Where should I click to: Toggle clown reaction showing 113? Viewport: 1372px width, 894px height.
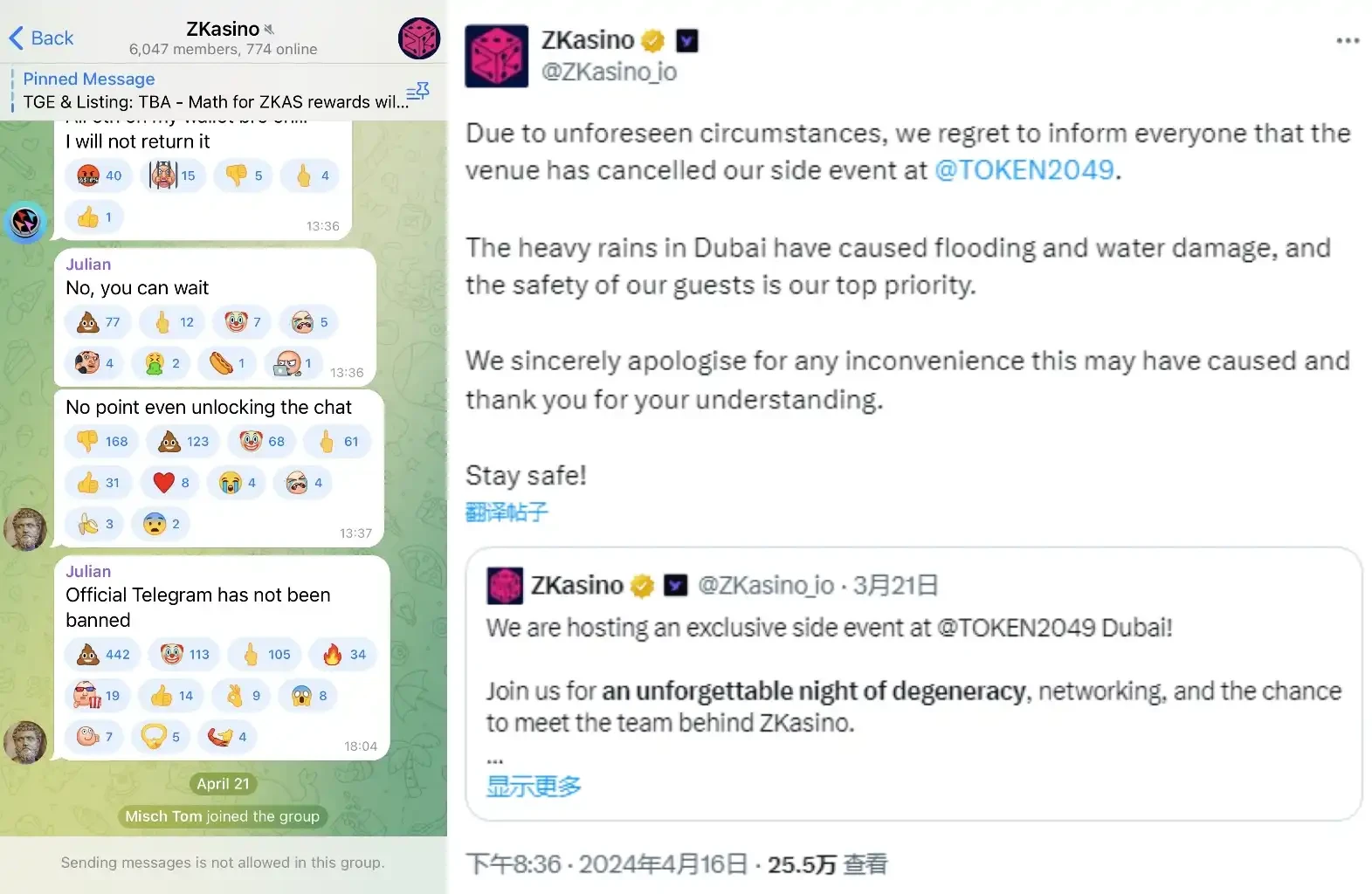(186, 655)
